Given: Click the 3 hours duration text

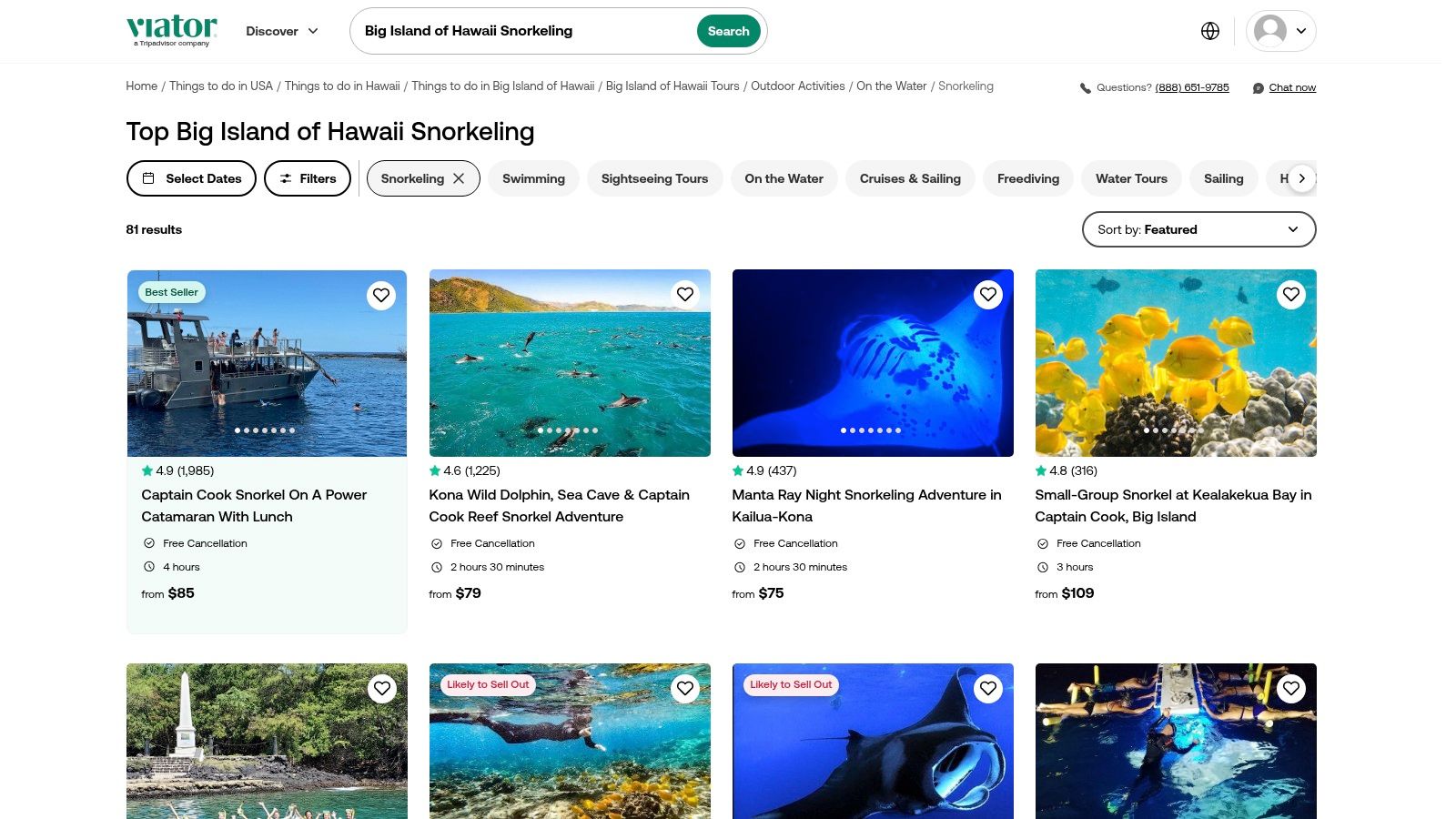Looking at the screenshot, I should coord(1075,567).
